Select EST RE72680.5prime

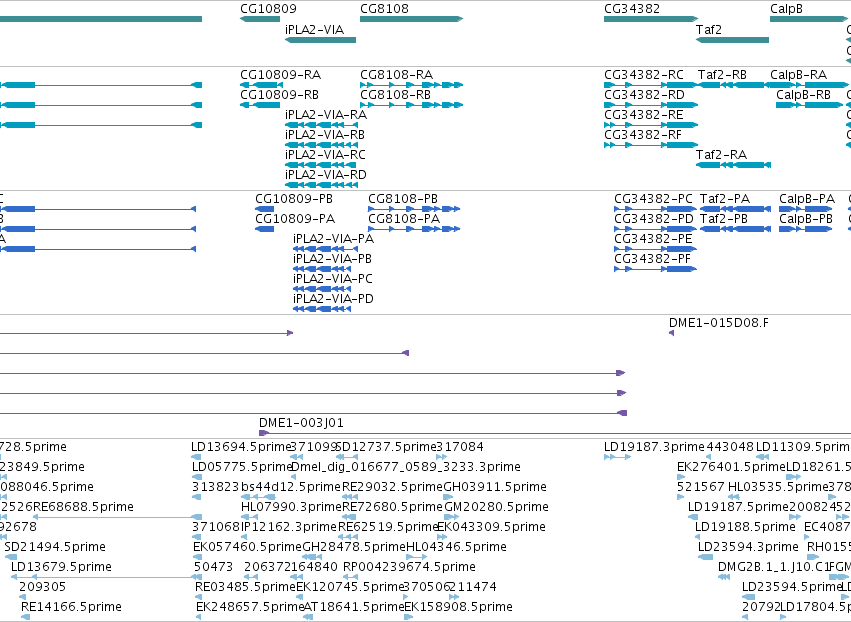[x=392, y=507]
